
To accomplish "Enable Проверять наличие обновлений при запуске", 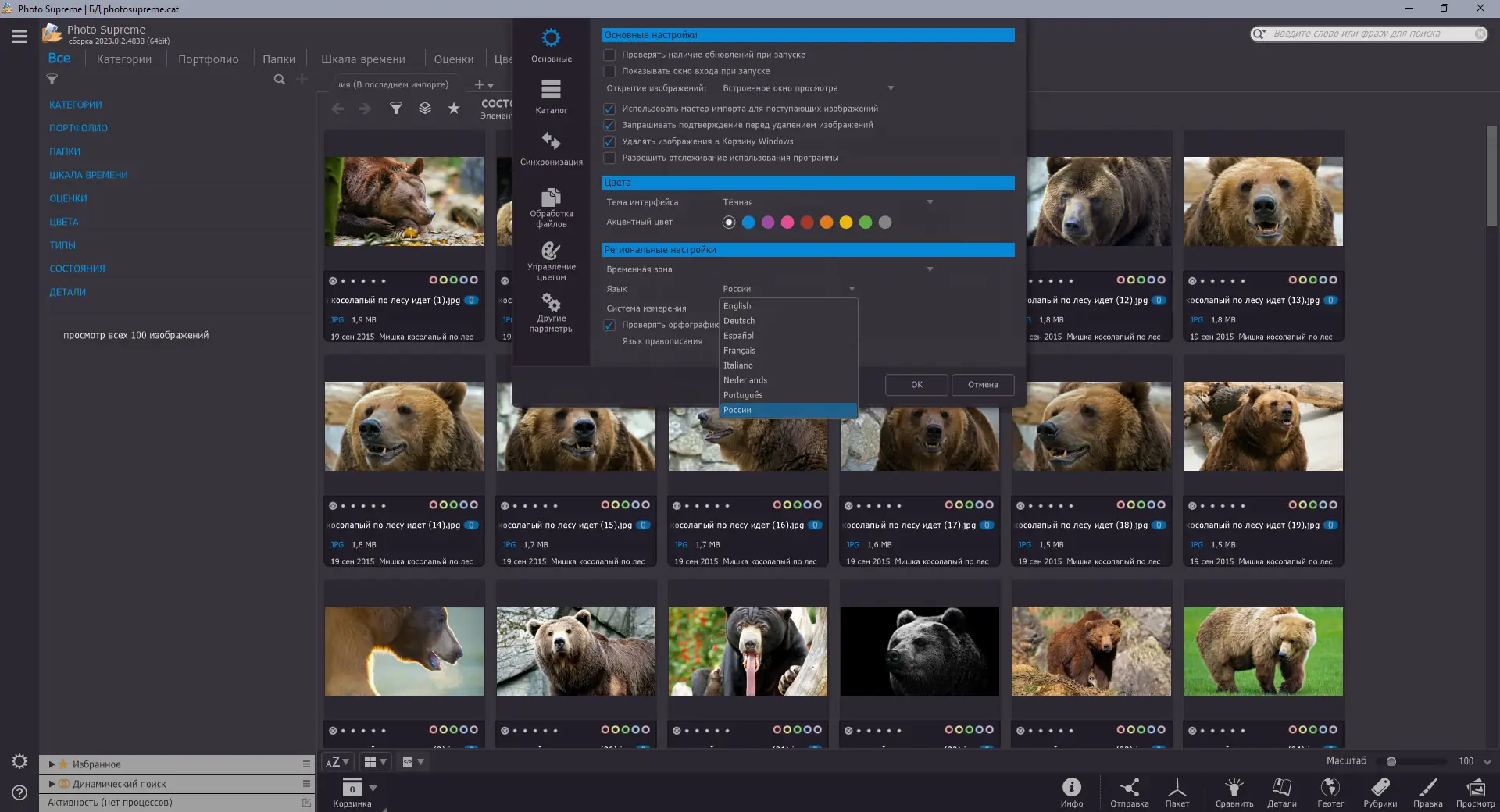I will (609, 55).
